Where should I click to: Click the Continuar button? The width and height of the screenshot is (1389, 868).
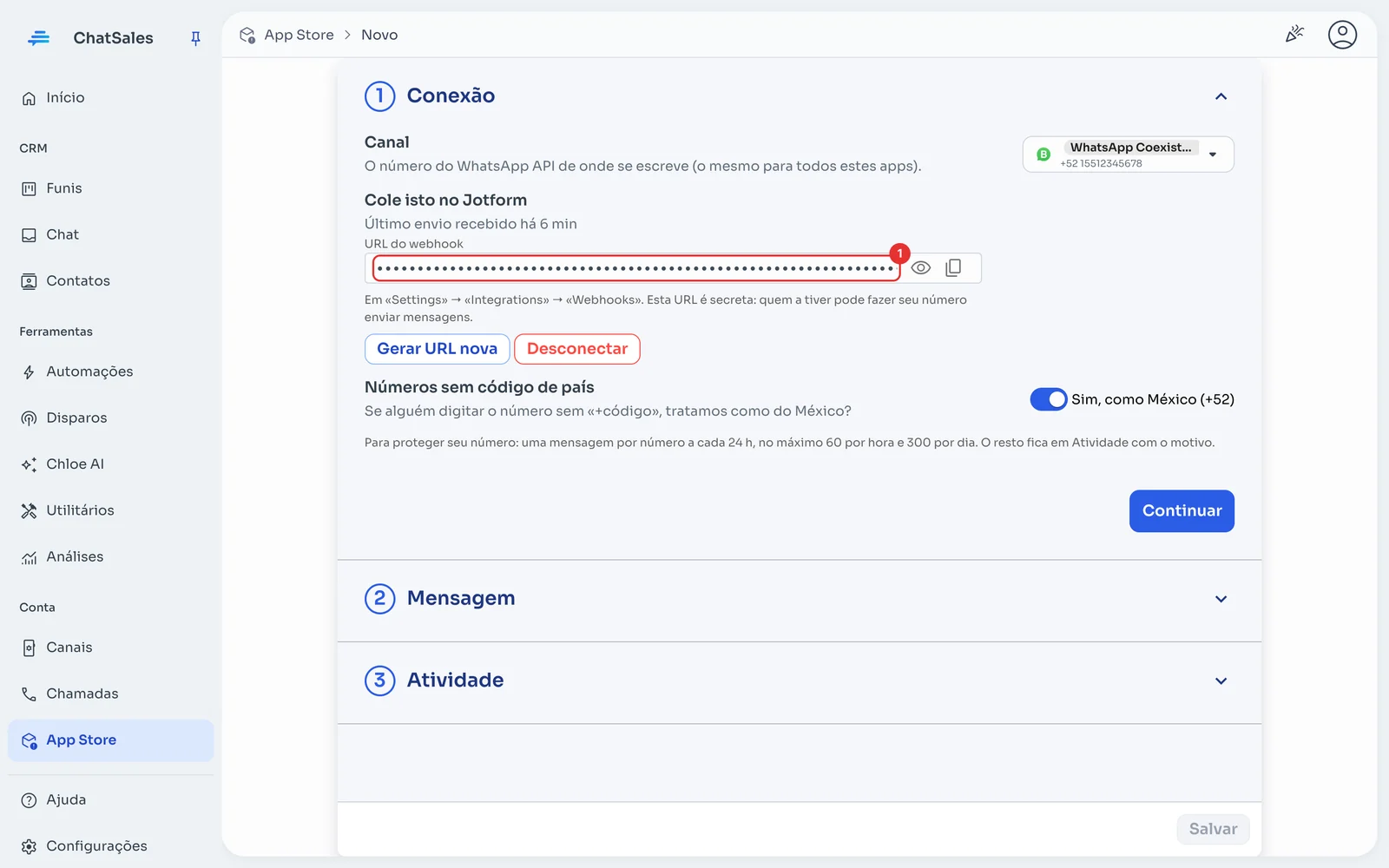[1182, 511]
